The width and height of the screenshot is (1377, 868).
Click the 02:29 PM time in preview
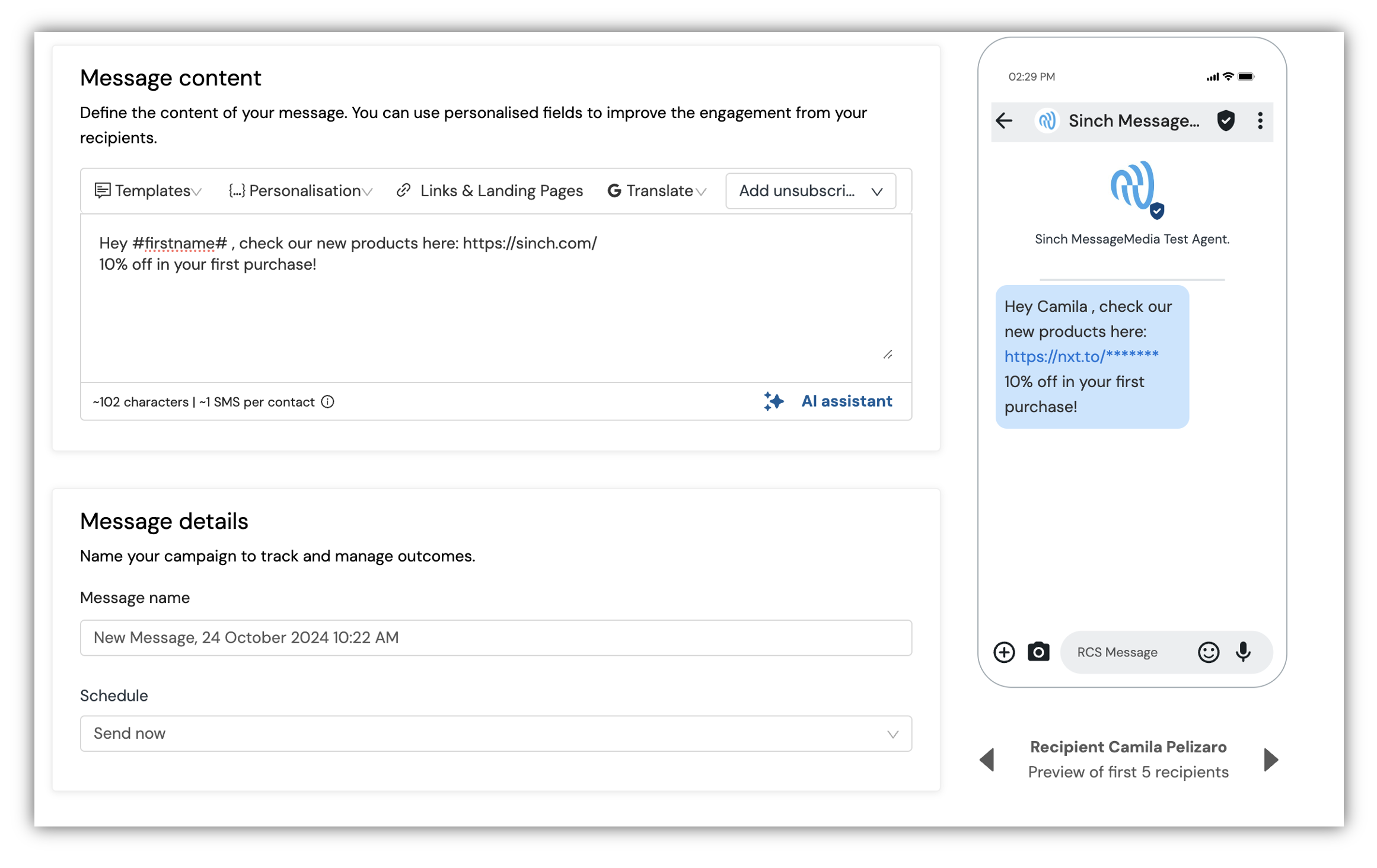click(x=1032, y=76)
